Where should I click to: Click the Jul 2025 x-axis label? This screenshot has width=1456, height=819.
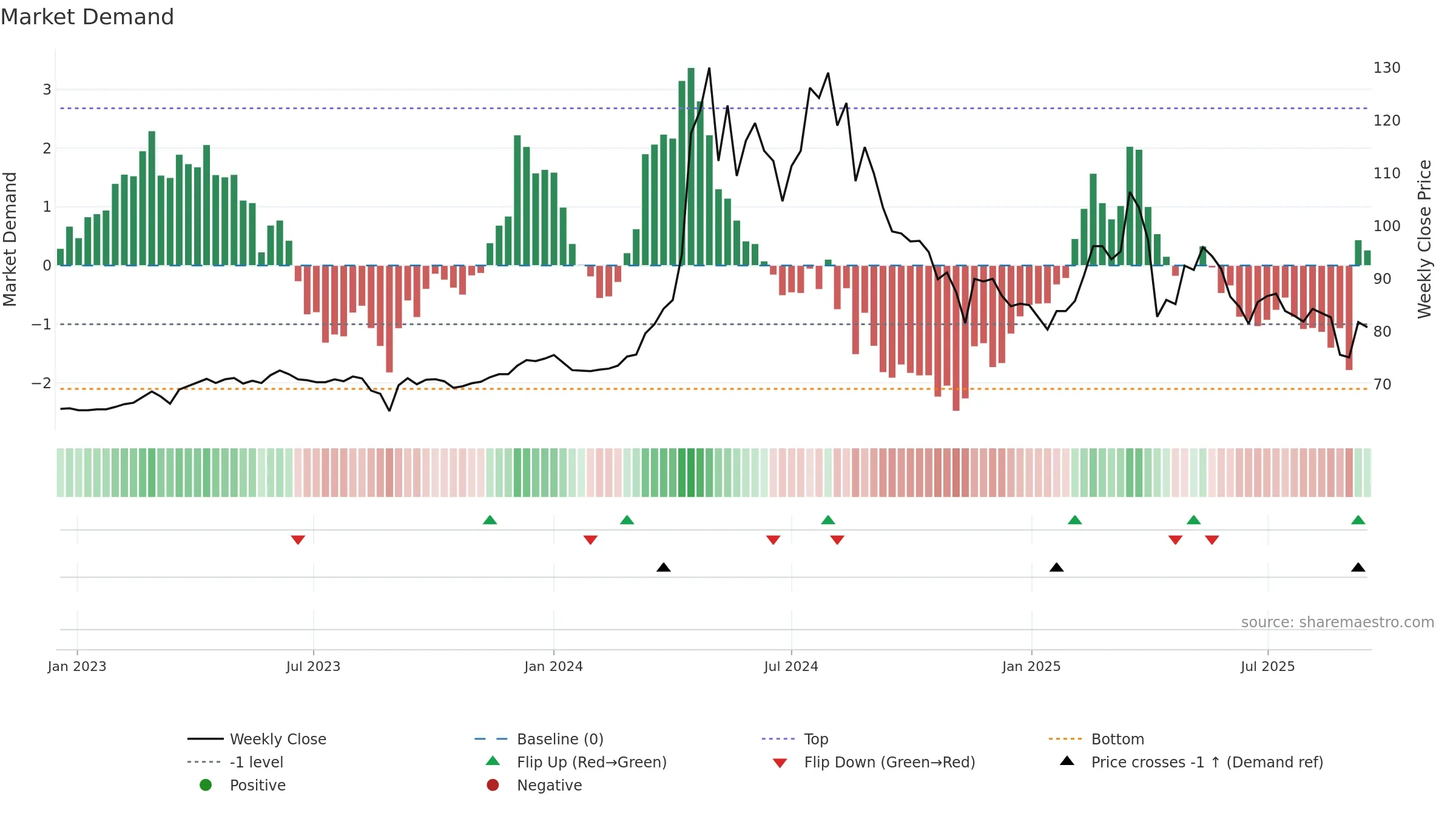click(1268, 667)
